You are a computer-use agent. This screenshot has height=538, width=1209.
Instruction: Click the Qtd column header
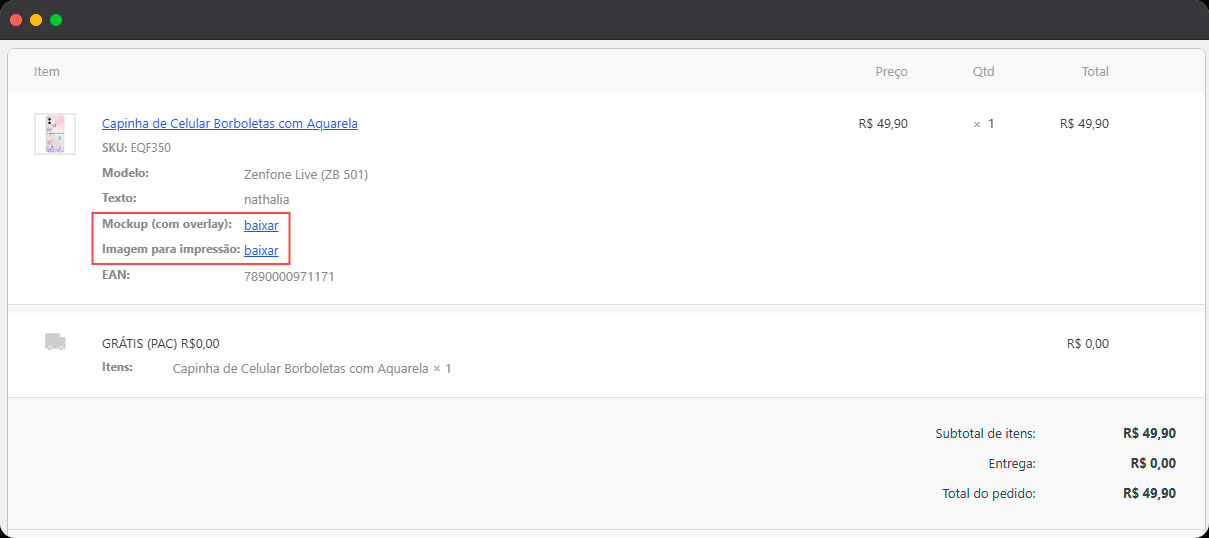pos(983,72)
